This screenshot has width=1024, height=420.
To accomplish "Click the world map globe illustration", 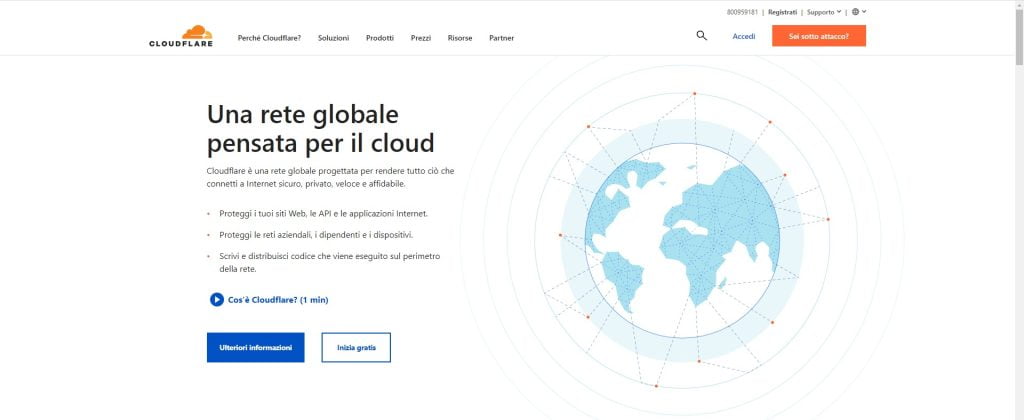I will [x=682, y=240].
